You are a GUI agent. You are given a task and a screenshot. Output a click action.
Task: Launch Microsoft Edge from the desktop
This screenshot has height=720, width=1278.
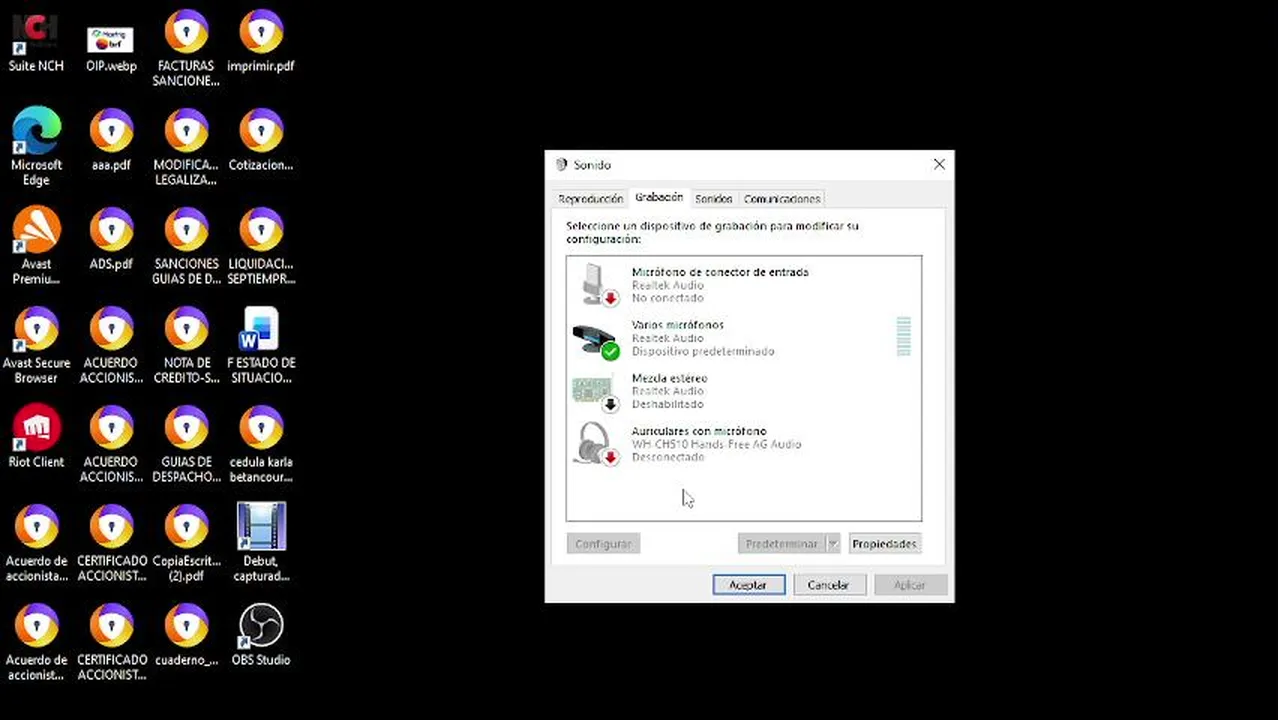point(36,148)
